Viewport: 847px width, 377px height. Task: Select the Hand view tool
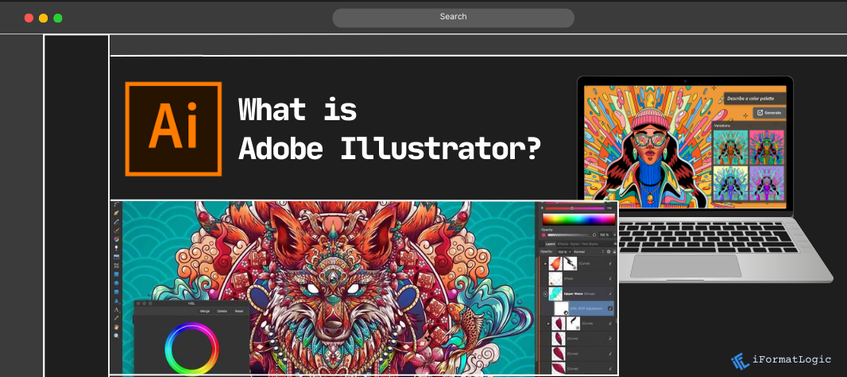pyautogui.click(x=117, y=327)
